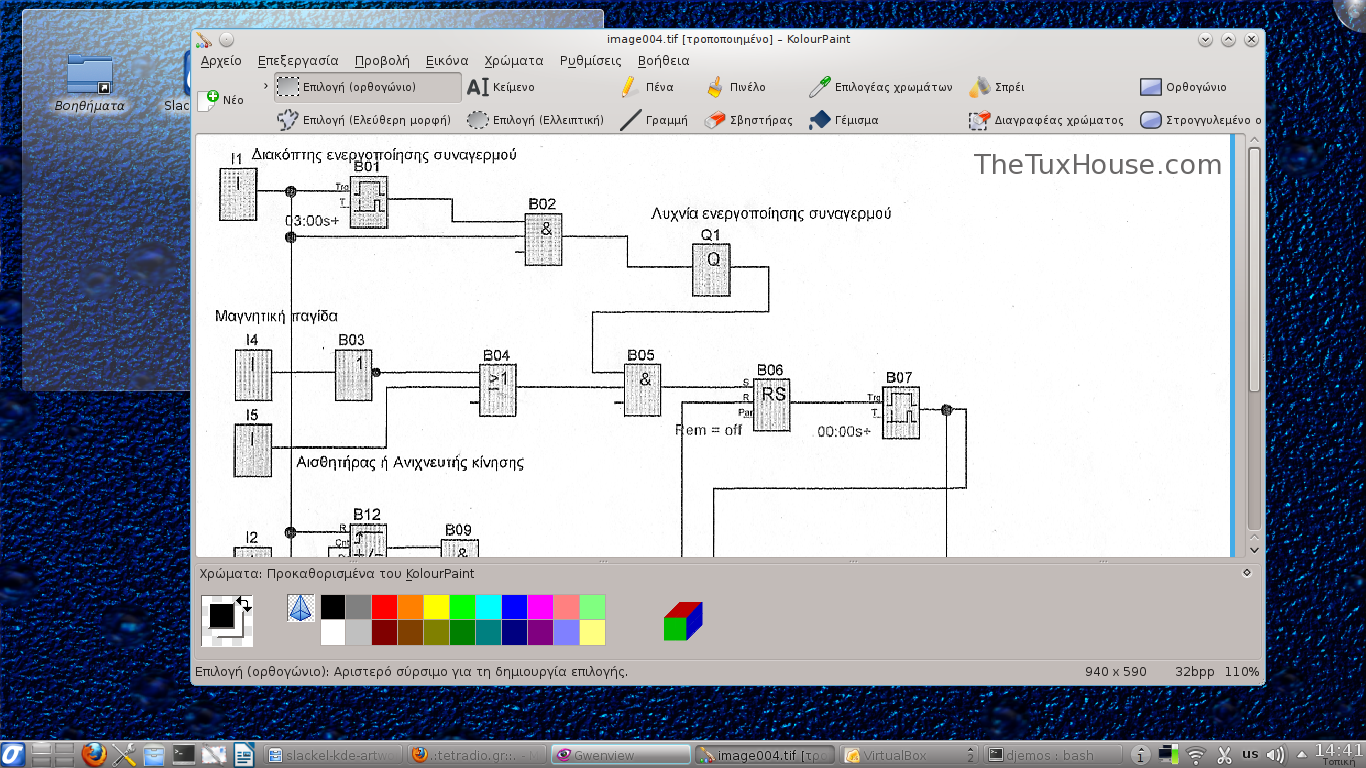This screenshot has width=1366, height=768.
Task: Pick the Eraser tool (Σβηστήρας)
Action: coord(748,120)
